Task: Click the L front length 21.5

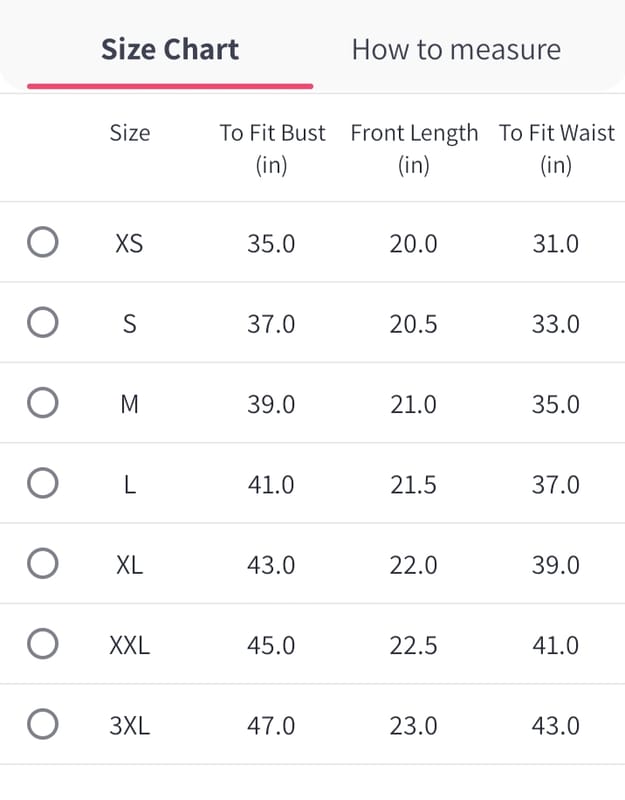Action: (413, 484)
